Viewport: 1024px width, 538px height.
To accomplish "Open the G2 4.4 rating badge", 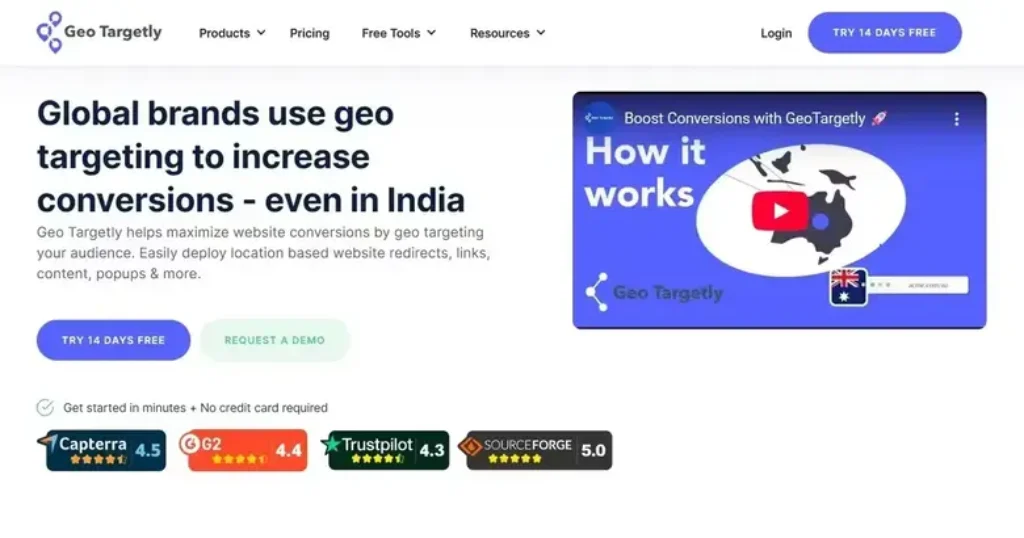I will (x=243, y=450).
